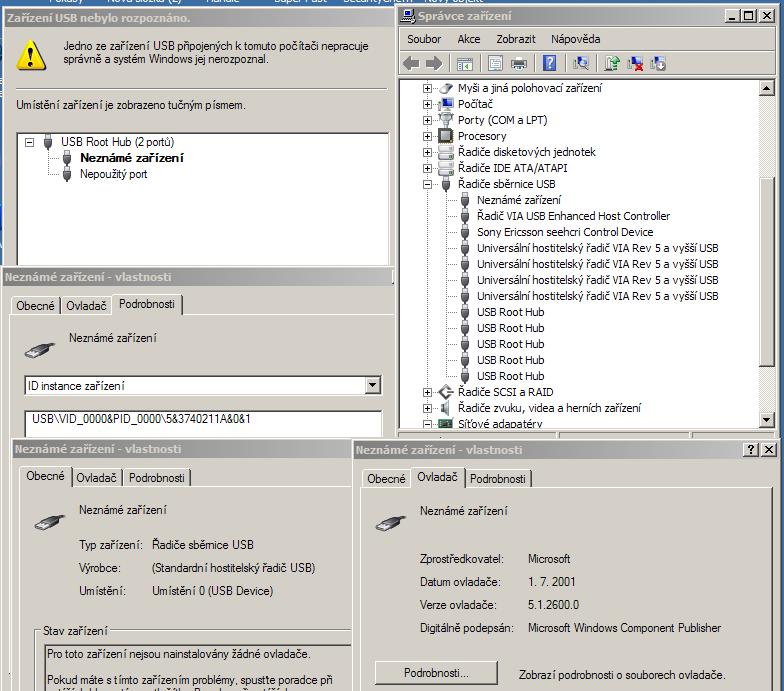Open the Soubor menu

pos(424,39)
